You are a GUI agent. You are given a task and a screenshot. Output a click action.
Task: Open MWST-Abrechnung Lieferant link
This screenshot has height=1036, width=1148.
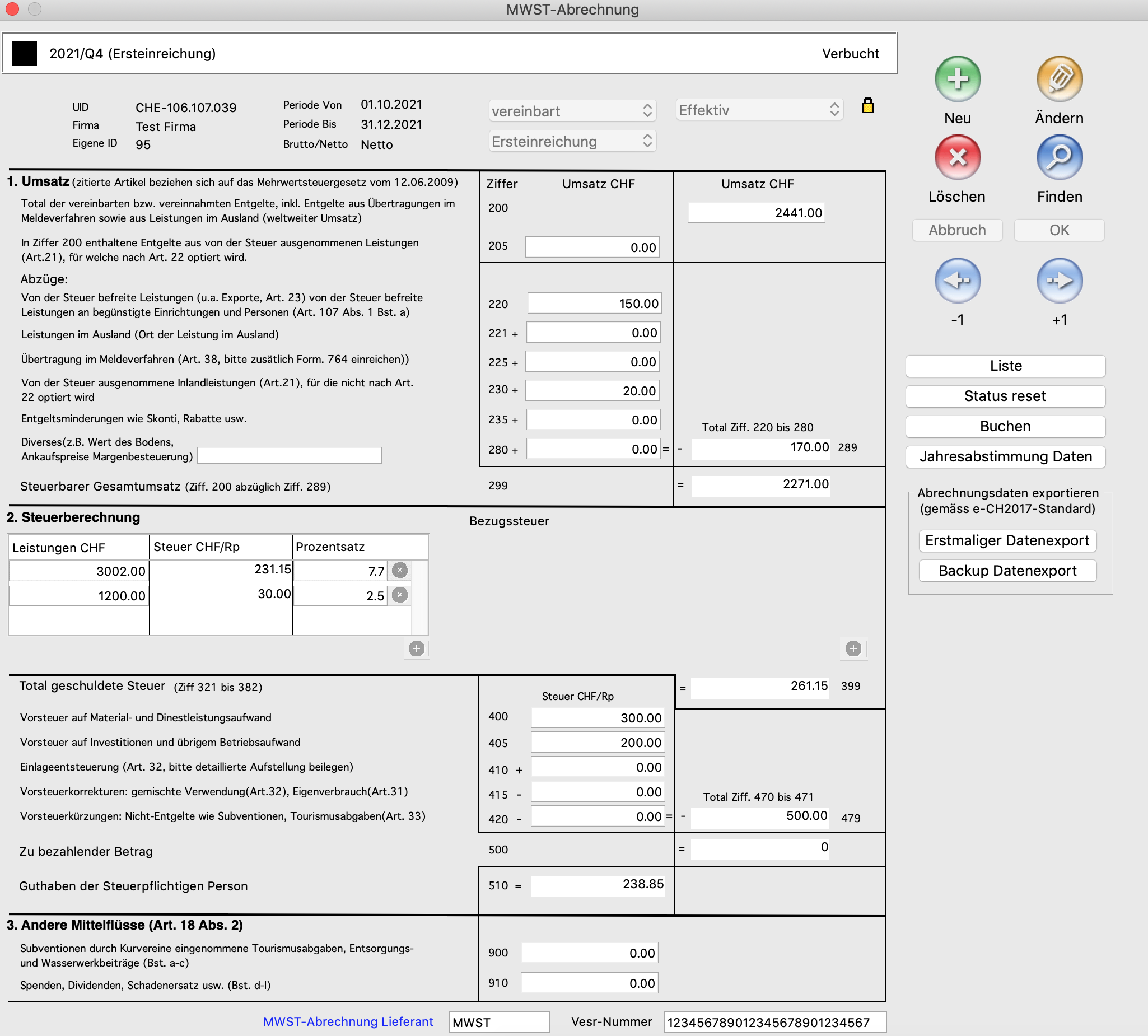click(348, 1022)
